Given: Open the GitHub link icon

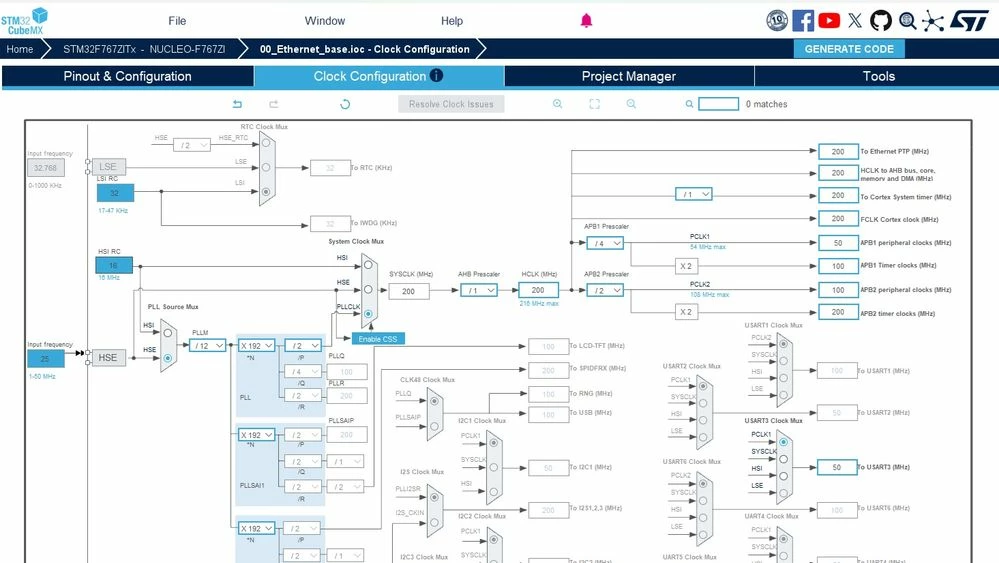Looking at the screenshot, I should (x=881, y=21).
